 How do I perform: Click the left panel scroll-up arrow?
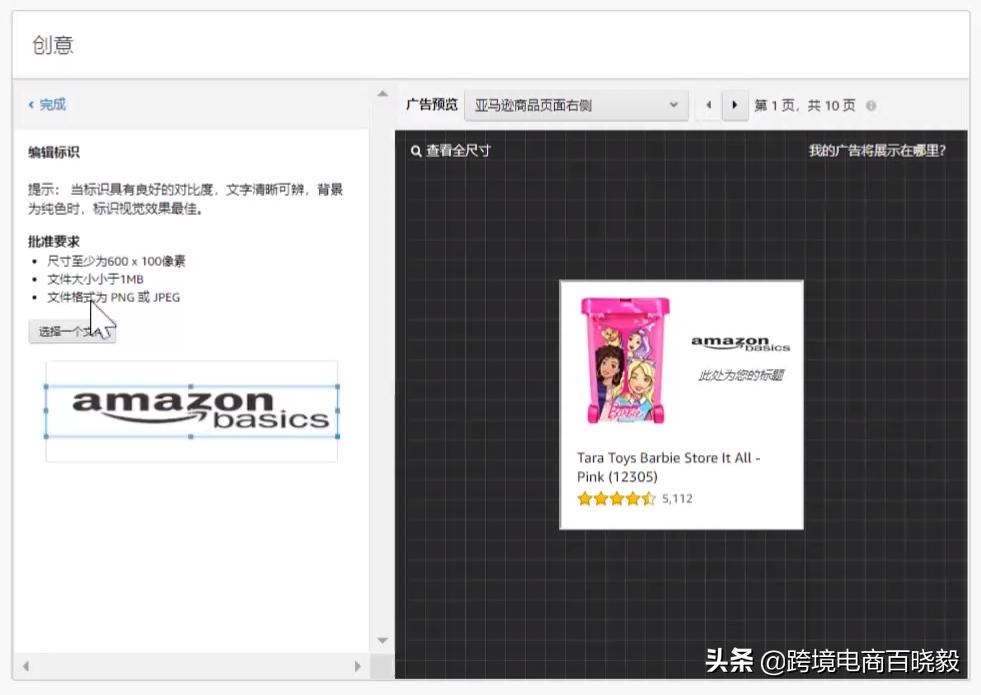[382, 95]
